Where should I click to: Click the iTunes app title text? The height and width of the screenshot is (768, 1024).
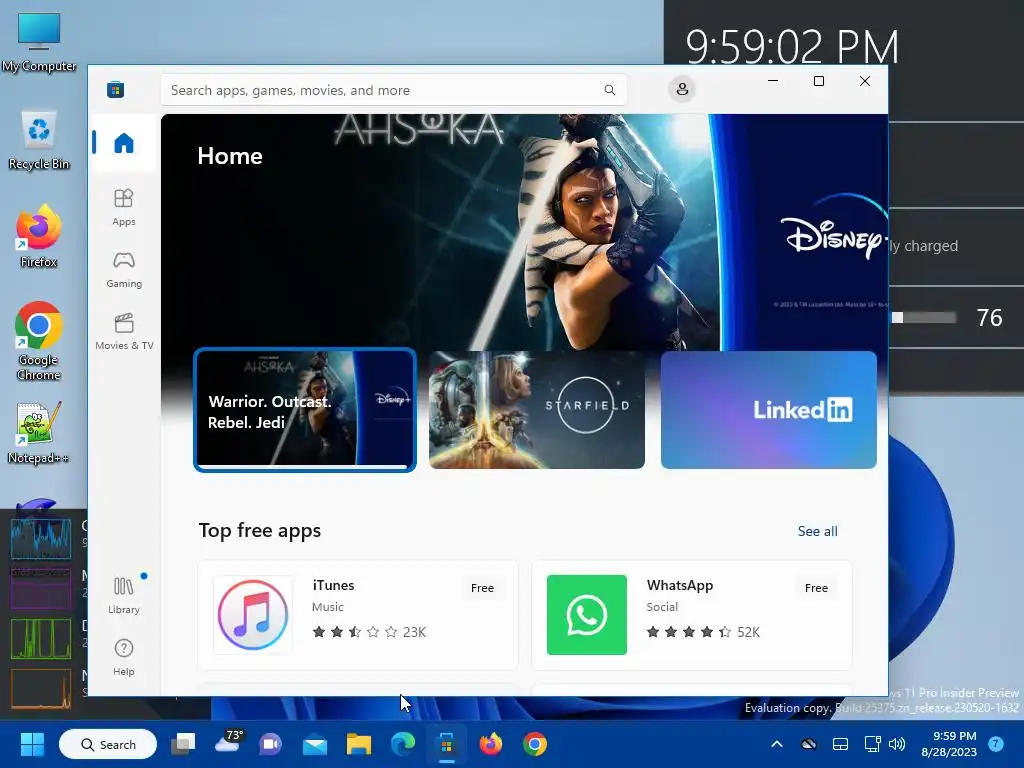click(x=333, y=585)
